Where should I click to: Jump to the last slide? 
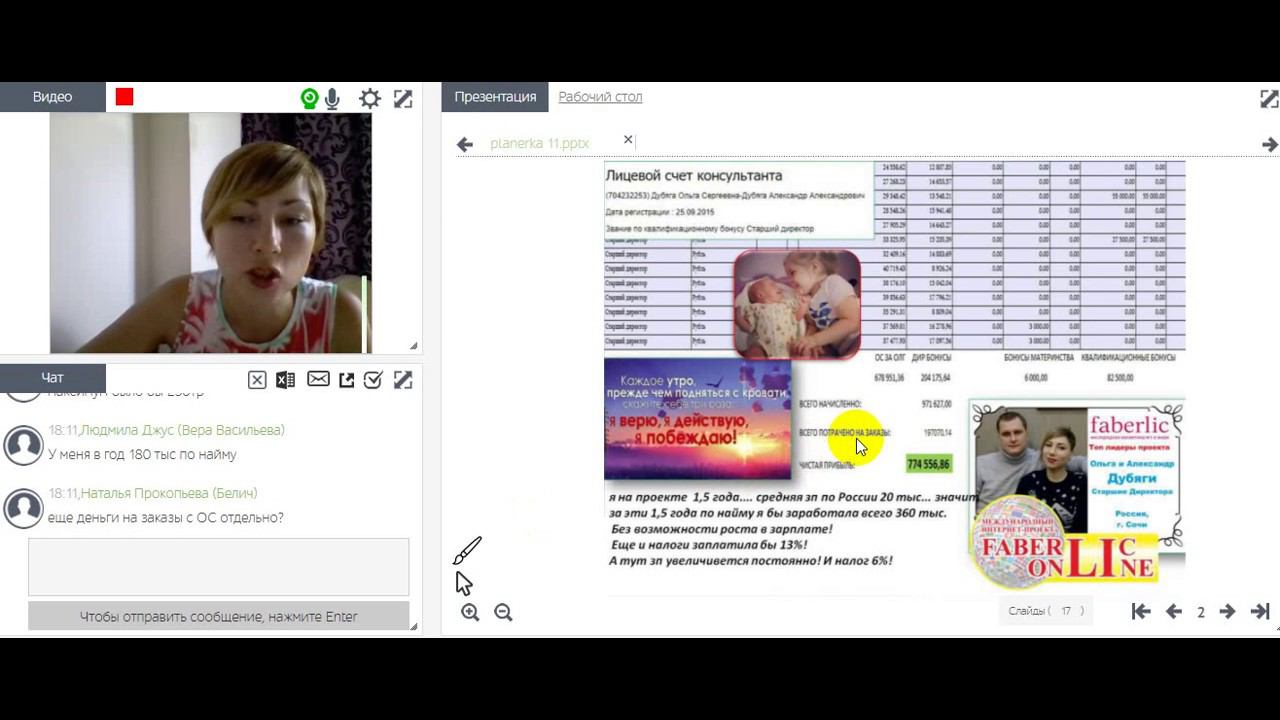pyautogui.click(x=1260, y=612)
